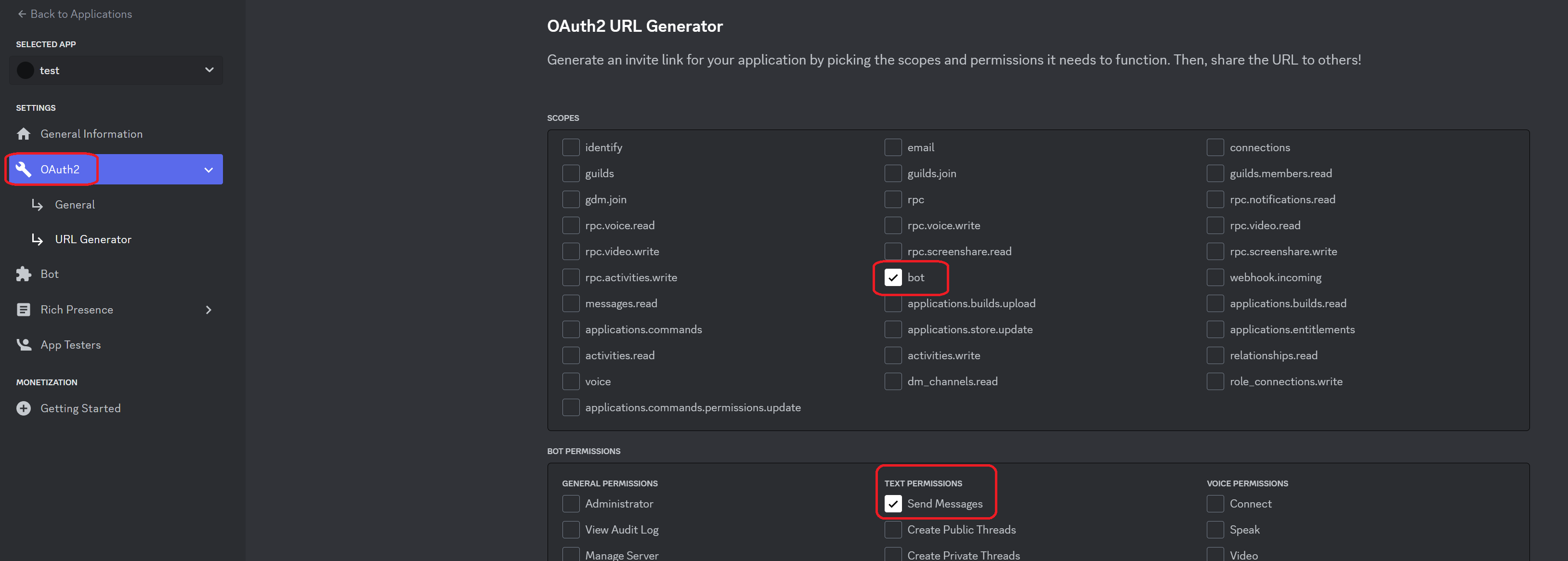Click the home icon beside General Information
Image resolution: width=1568 pixels, height=561 pixels.
point(24,134)
